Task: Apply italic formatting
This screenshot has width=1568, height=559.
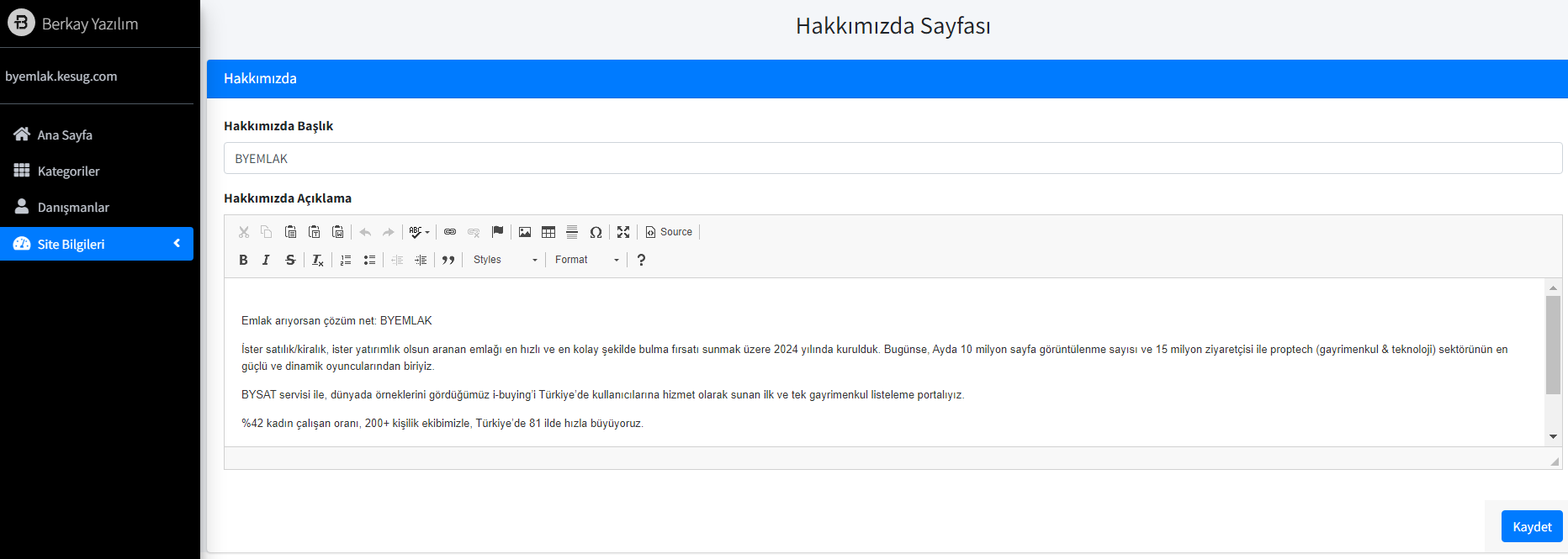Action: (x=266, y=260)
